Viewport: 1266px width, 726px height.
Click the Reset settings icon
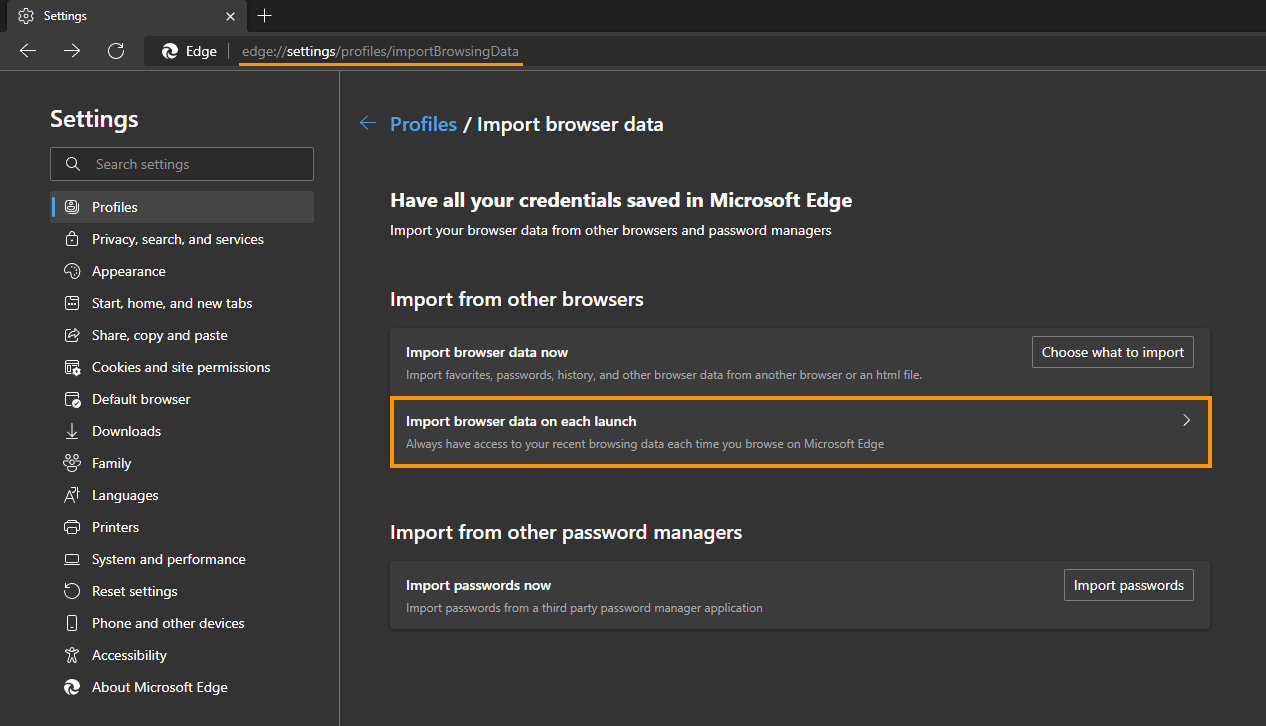click(x=72, y=591)
